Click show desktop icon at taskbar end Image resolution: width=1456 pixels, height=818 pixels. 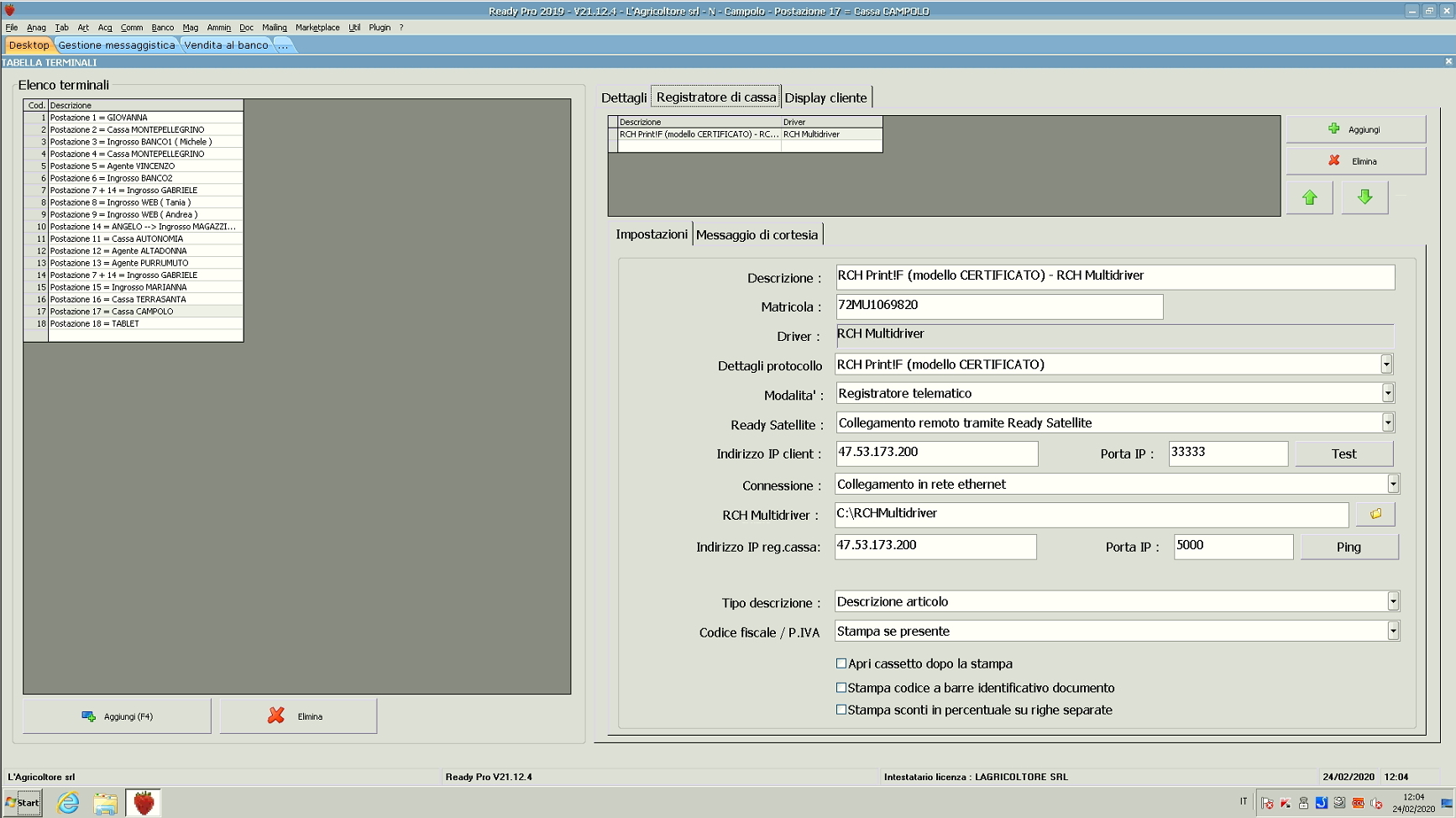tap(1448, 803)
